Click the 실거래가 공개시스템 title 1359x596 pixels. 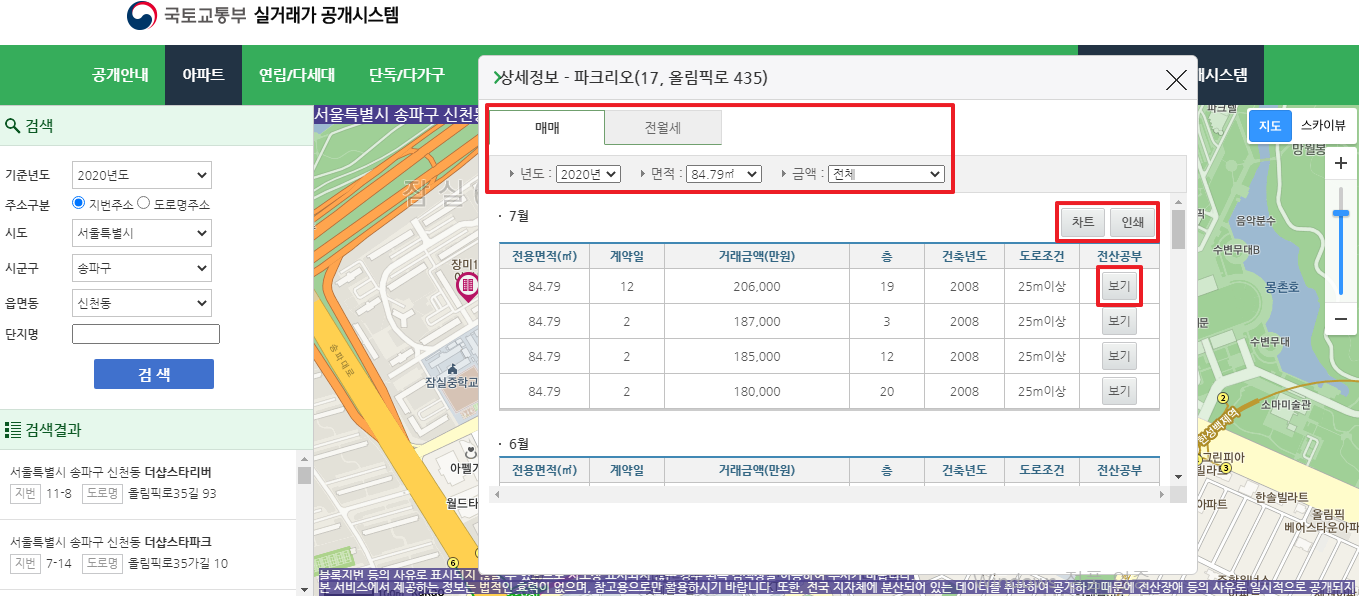pos(327,16)
